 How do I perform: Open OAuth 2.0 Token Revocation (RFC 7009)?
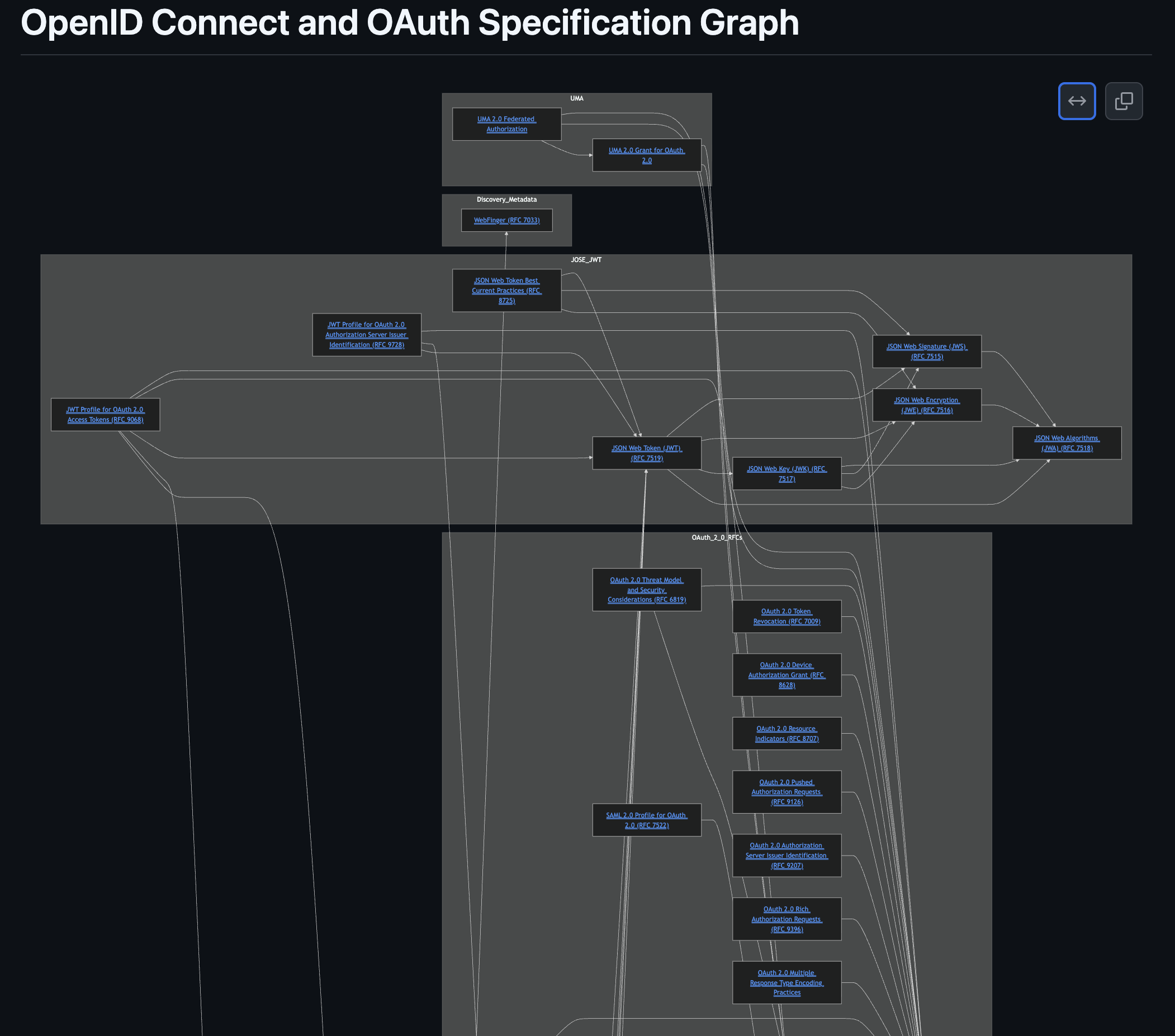[787, 616]
